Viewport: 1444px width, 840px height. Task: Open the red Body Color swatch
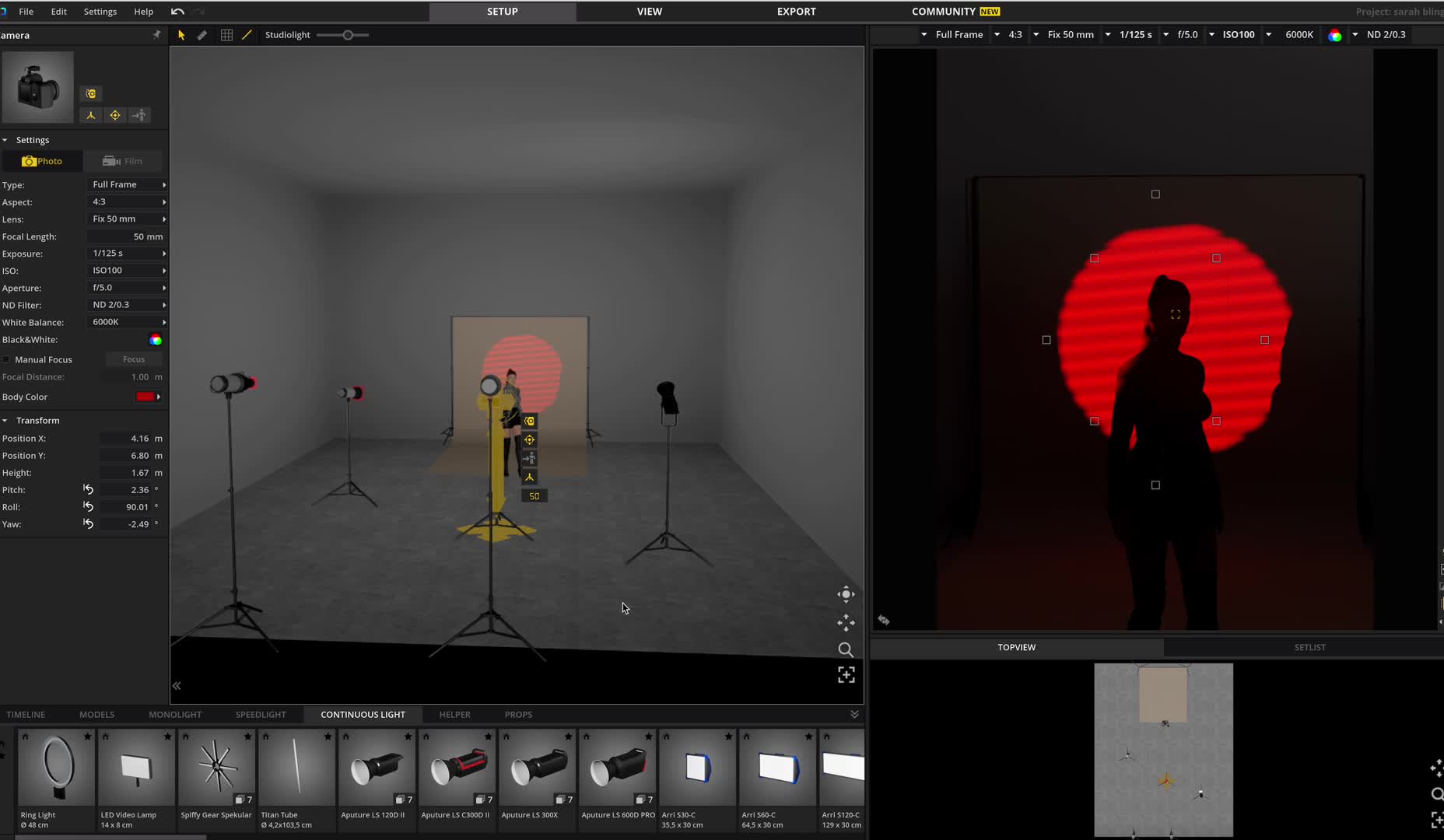coord(147,397)
